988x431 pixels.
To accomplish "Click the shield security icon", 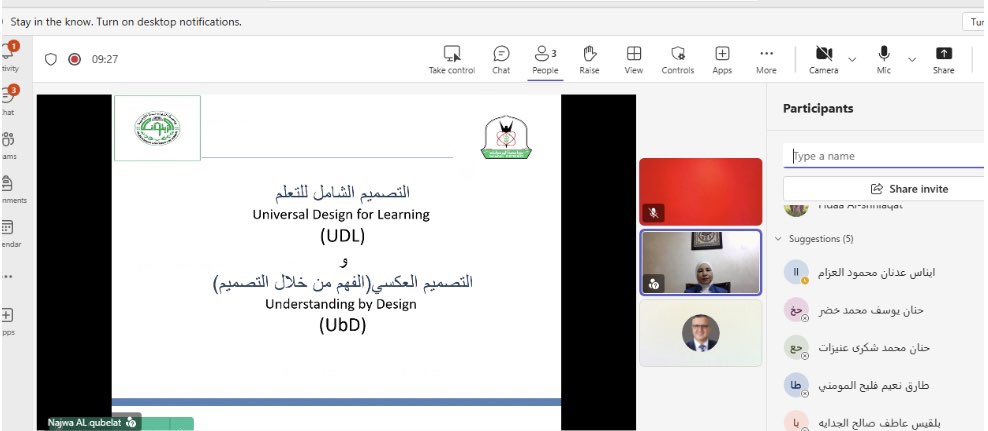I will point(51,59).
